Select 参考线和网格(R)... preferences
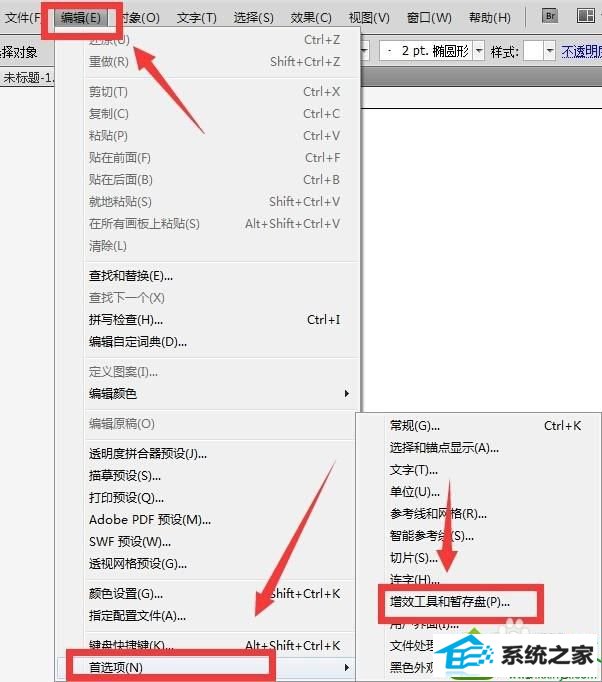 438,514
